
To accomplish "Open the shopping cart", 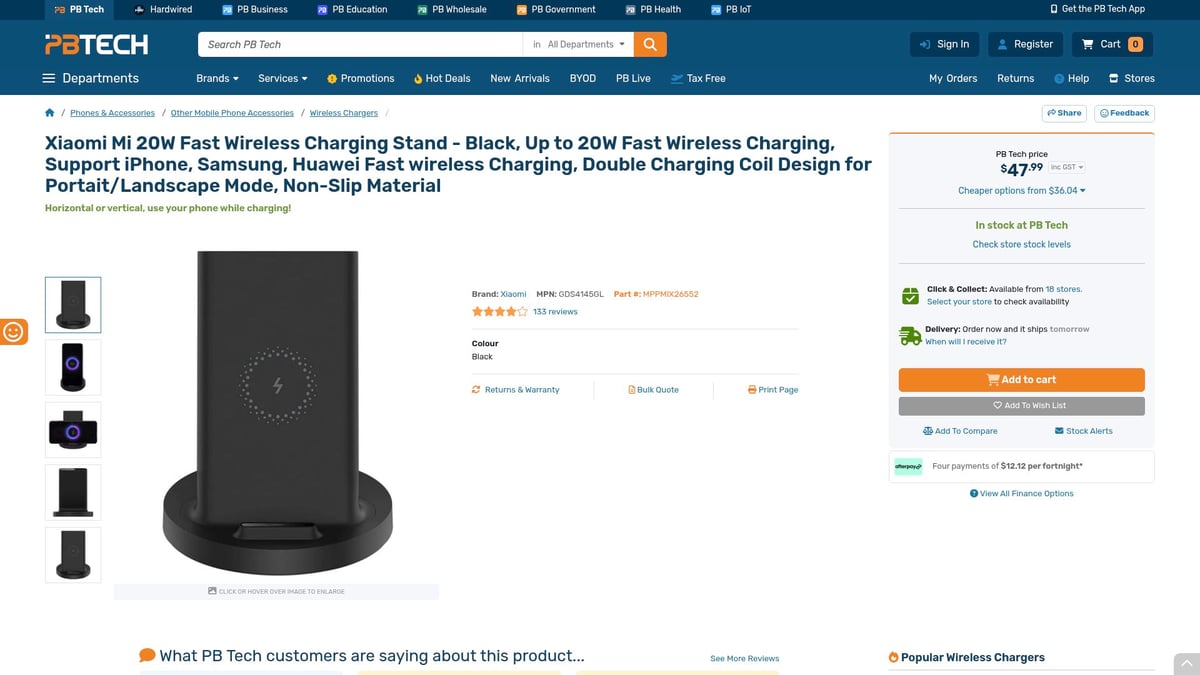I will [1110, 44].
